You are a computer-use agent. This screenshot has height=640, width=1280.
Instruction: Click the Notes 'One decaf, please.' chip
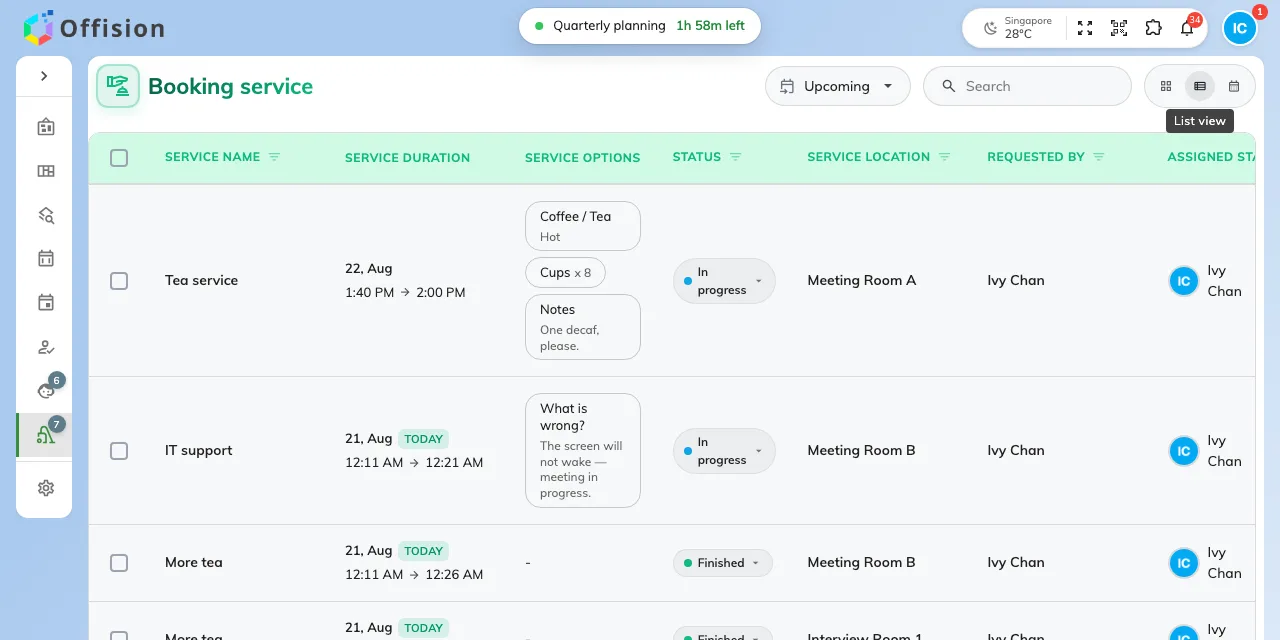point(583,327)
